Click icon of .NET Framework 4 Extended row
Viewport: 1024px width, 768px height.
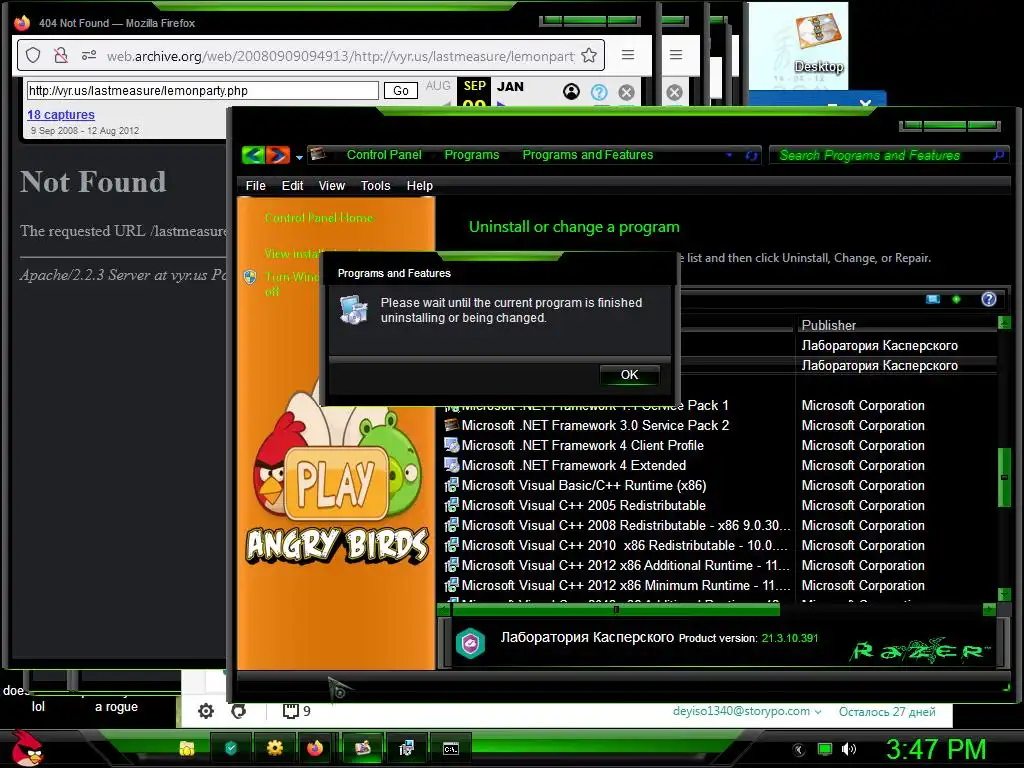pyautogui.click(x=451, y=465)
